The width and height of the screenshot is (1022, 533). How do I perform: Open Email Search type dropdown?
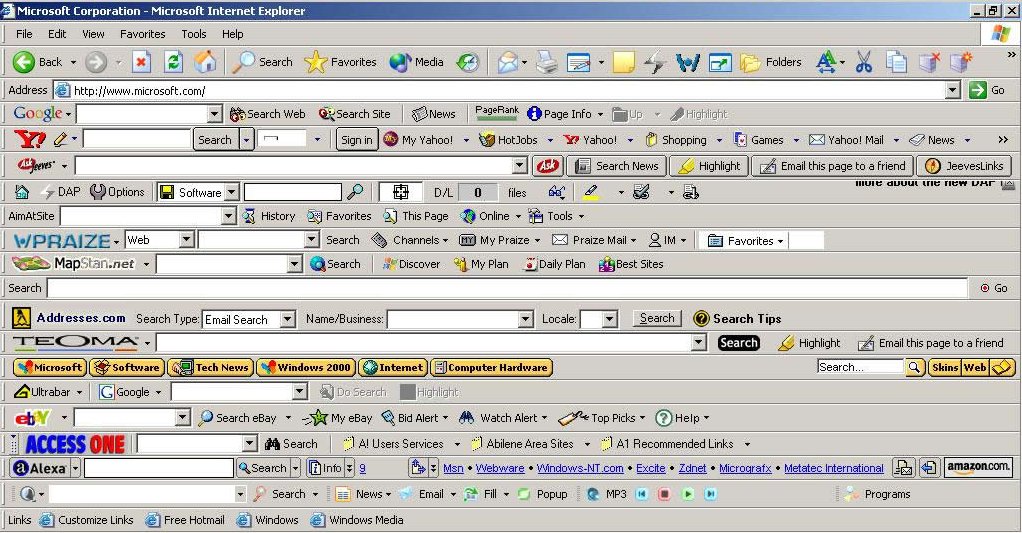(x=287, y=319)
